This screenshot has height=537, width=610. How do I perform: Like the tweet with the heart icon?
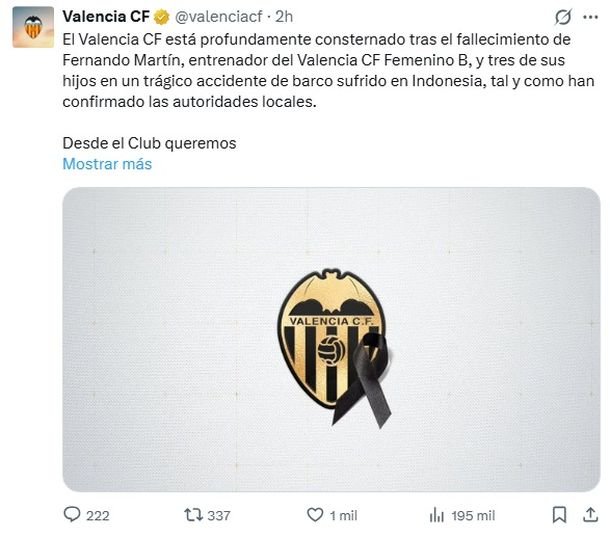point(315,515)
